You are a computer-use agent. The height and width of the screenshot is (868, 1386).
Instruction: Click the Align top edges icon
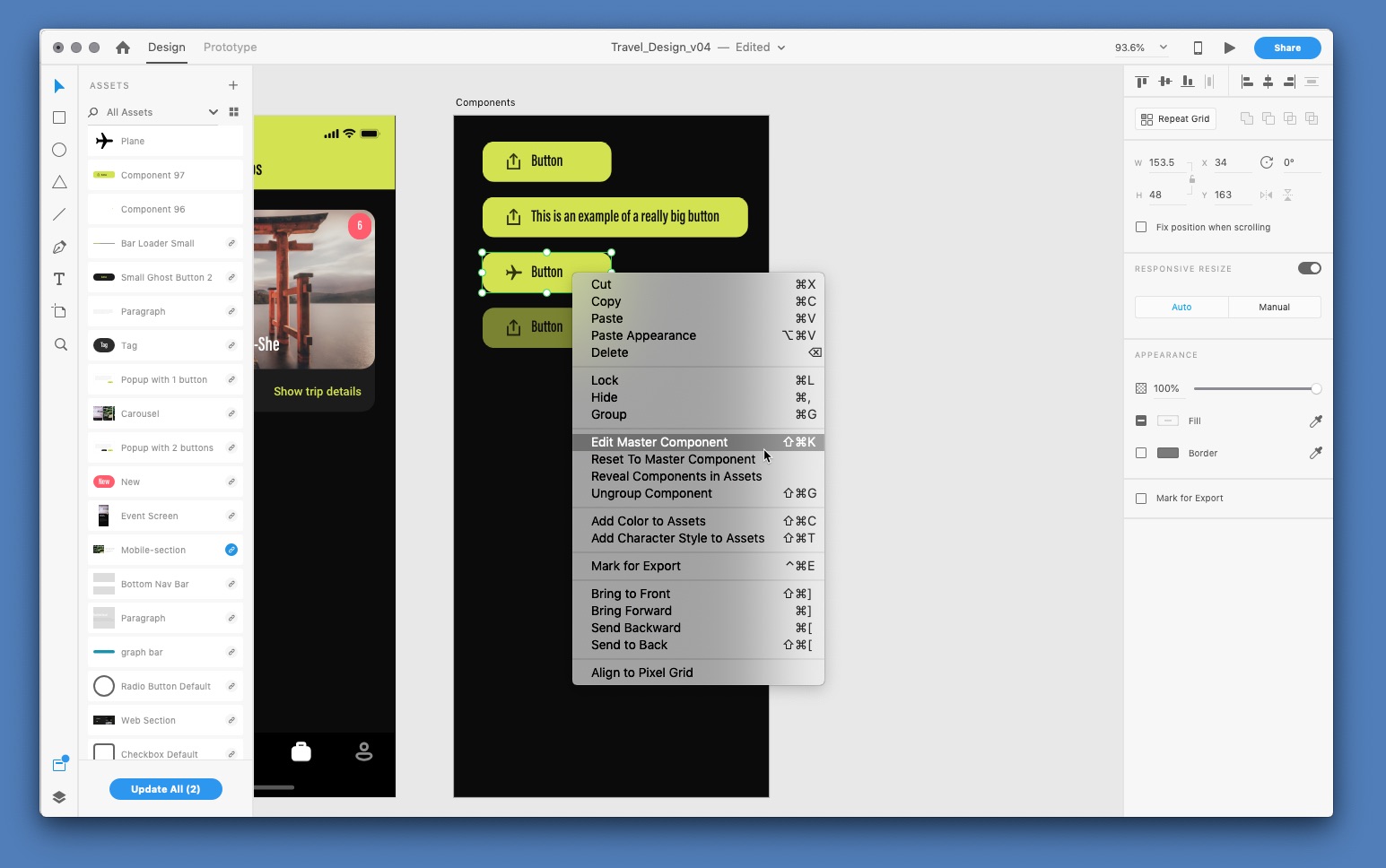coord(1142,81)
